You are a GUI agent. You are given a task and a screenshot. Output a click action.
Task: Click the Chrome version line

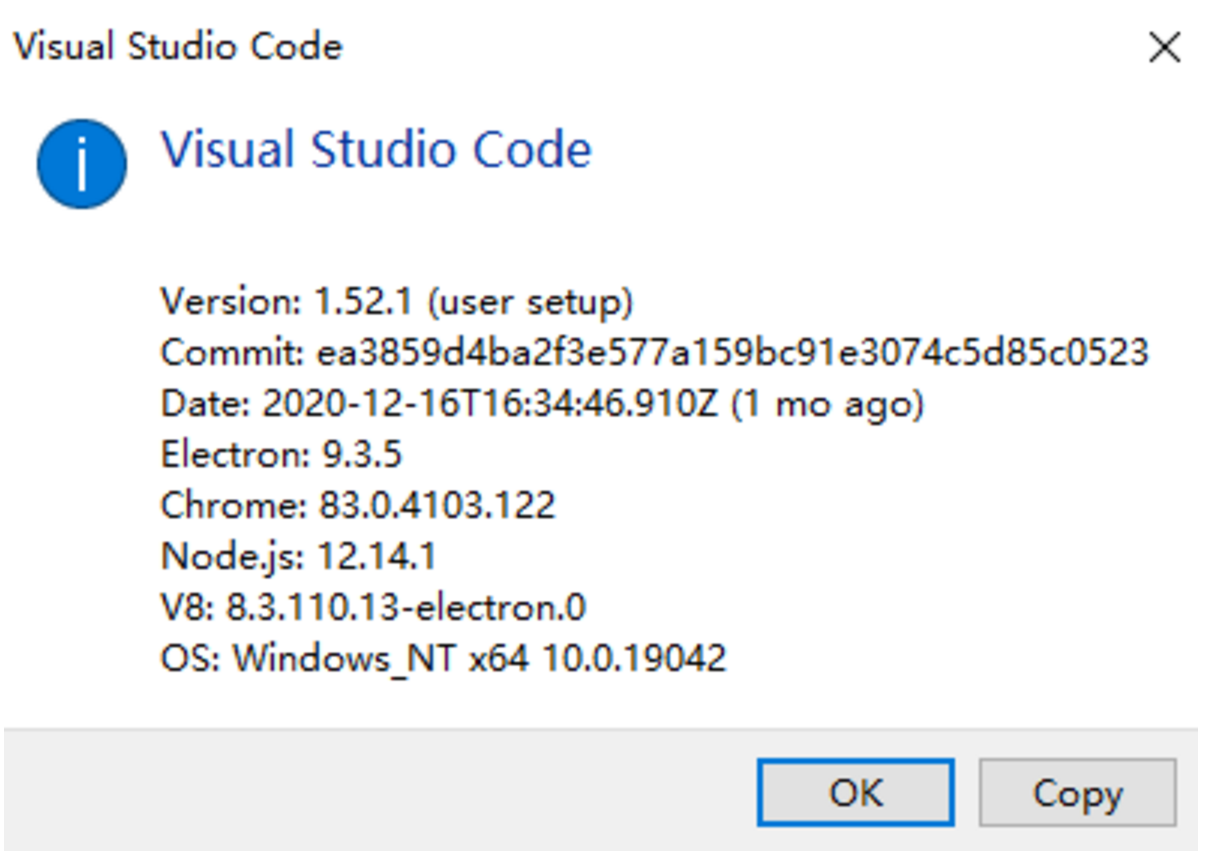357,505
